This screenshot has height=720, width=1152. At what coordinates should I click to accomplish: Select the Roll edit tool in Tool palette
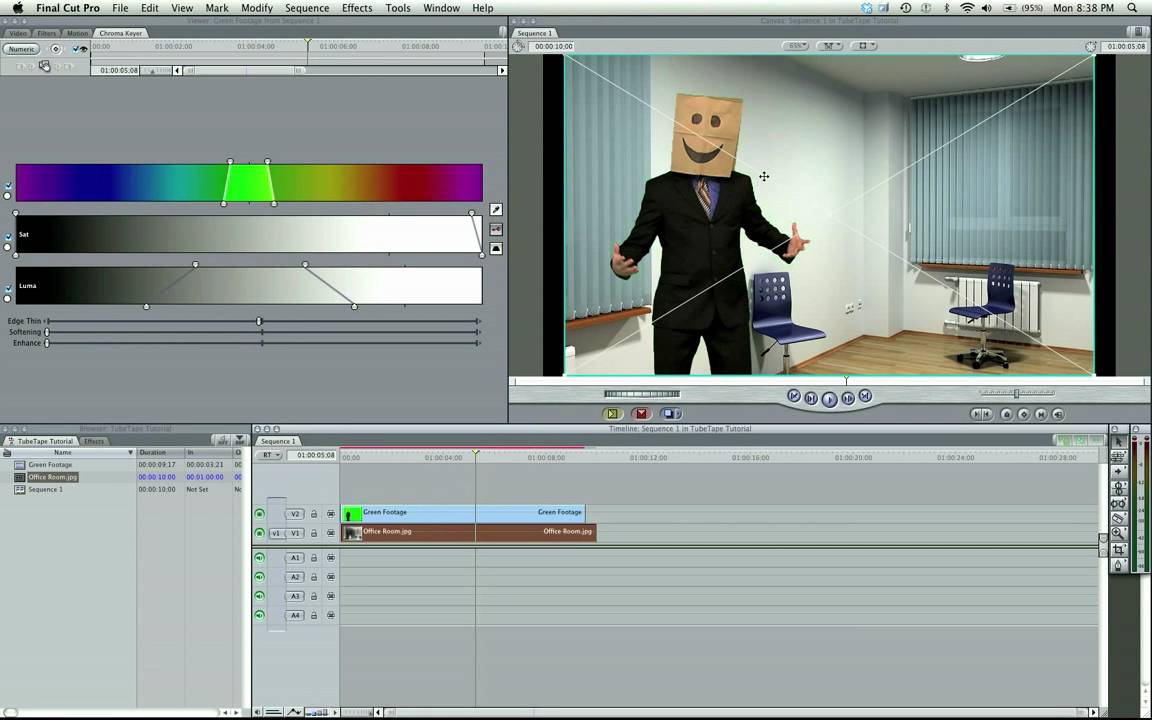[x=1118, y=488]
